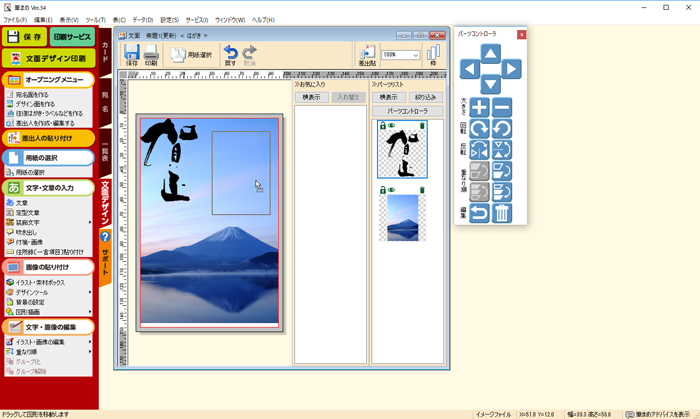The width and height of the screenshot is (700, 419).
Task: Rotate the part clockwise
Action: (x=479, y=129)
